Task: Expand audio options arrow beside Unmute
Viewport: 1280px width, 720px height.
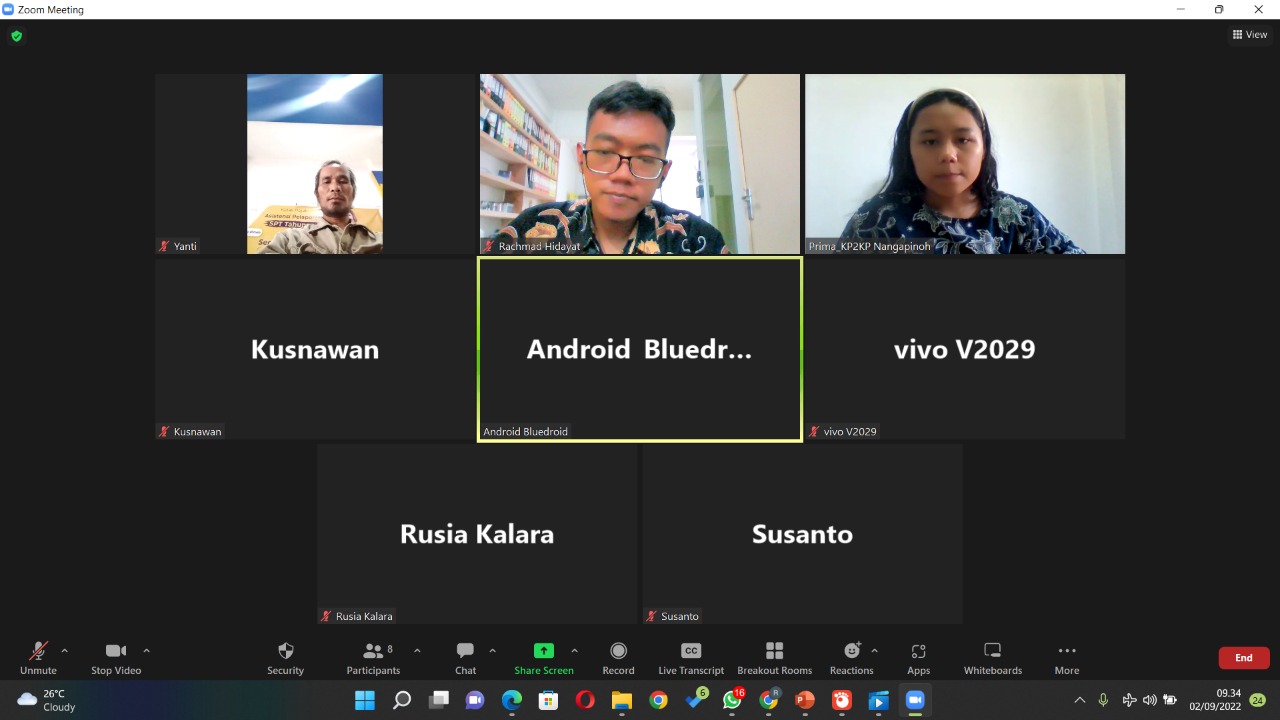Action: coord(65,651)
